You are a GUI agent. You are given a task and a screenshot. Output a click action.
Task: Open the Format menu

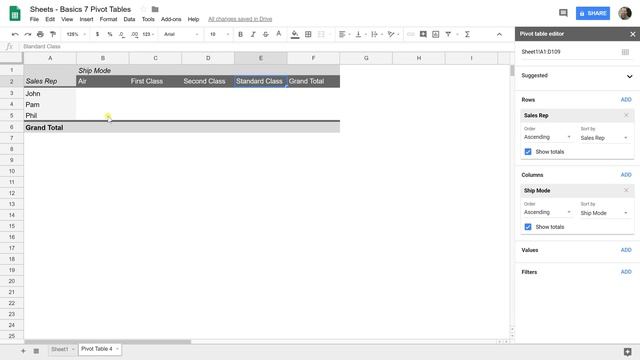[108, 19]
